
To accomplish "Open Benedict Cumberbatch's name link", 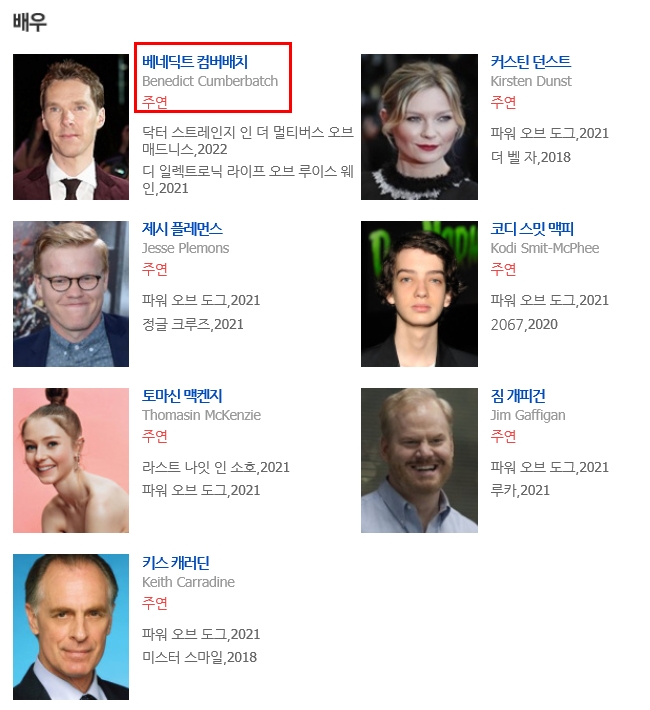I will (x=195, y=62).
